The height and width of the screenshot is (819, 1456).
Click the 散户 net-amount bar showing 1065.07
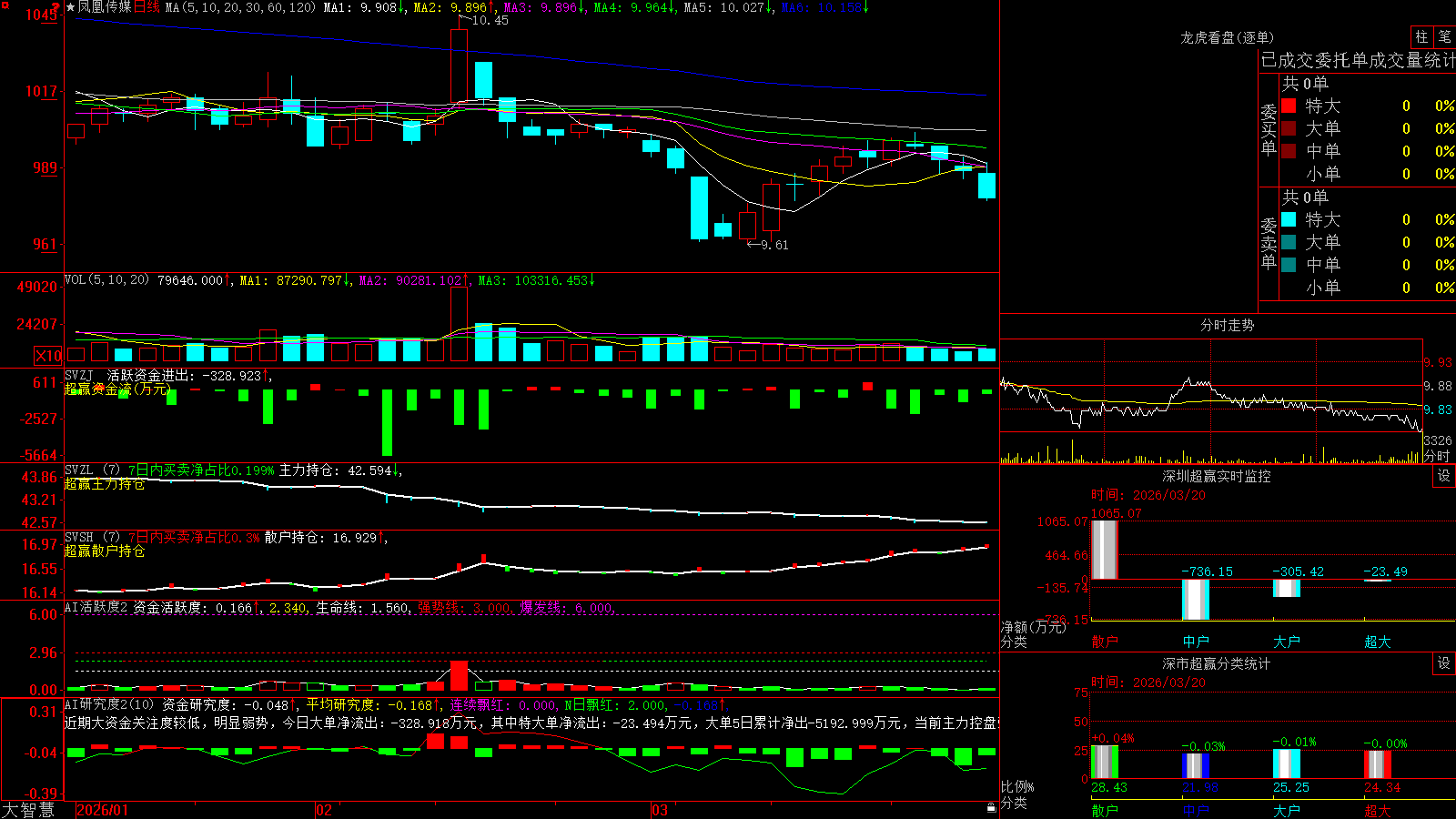pyautogui.click(x=1105, y=550)
